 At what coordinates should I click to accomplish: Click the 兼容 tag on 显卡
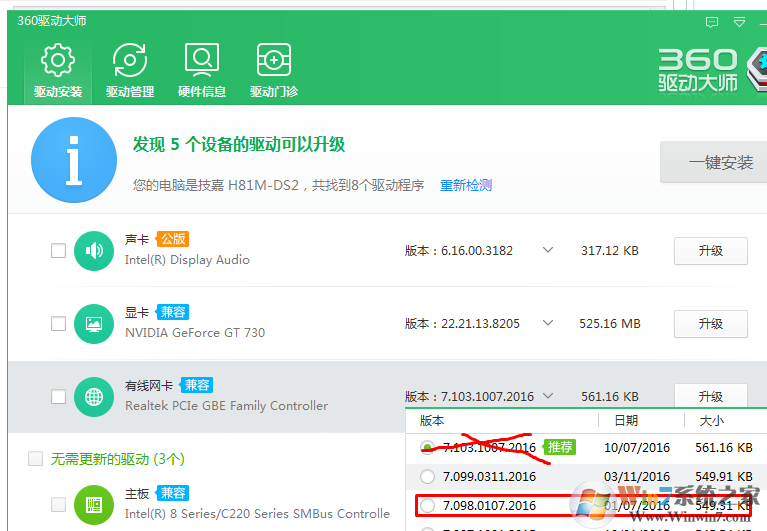(x=173, y=312)
